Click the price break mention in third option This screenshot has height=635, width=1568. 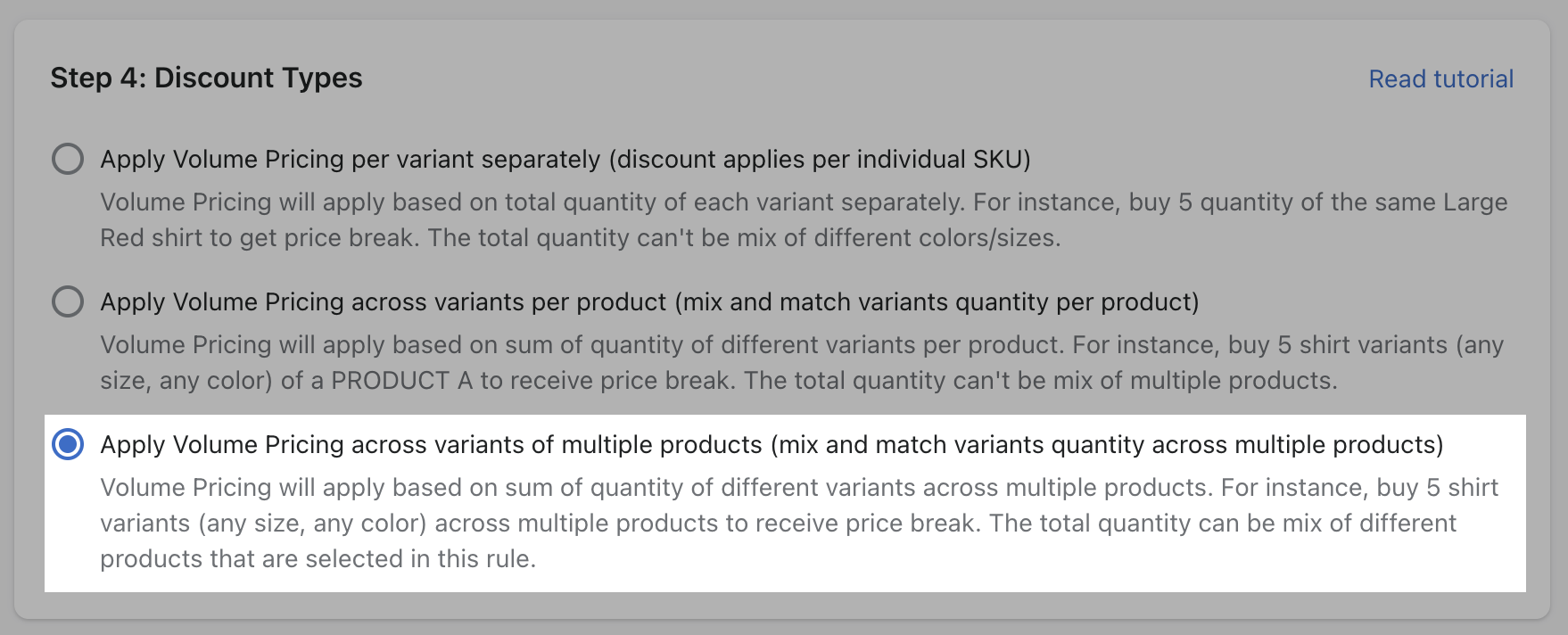892,524
